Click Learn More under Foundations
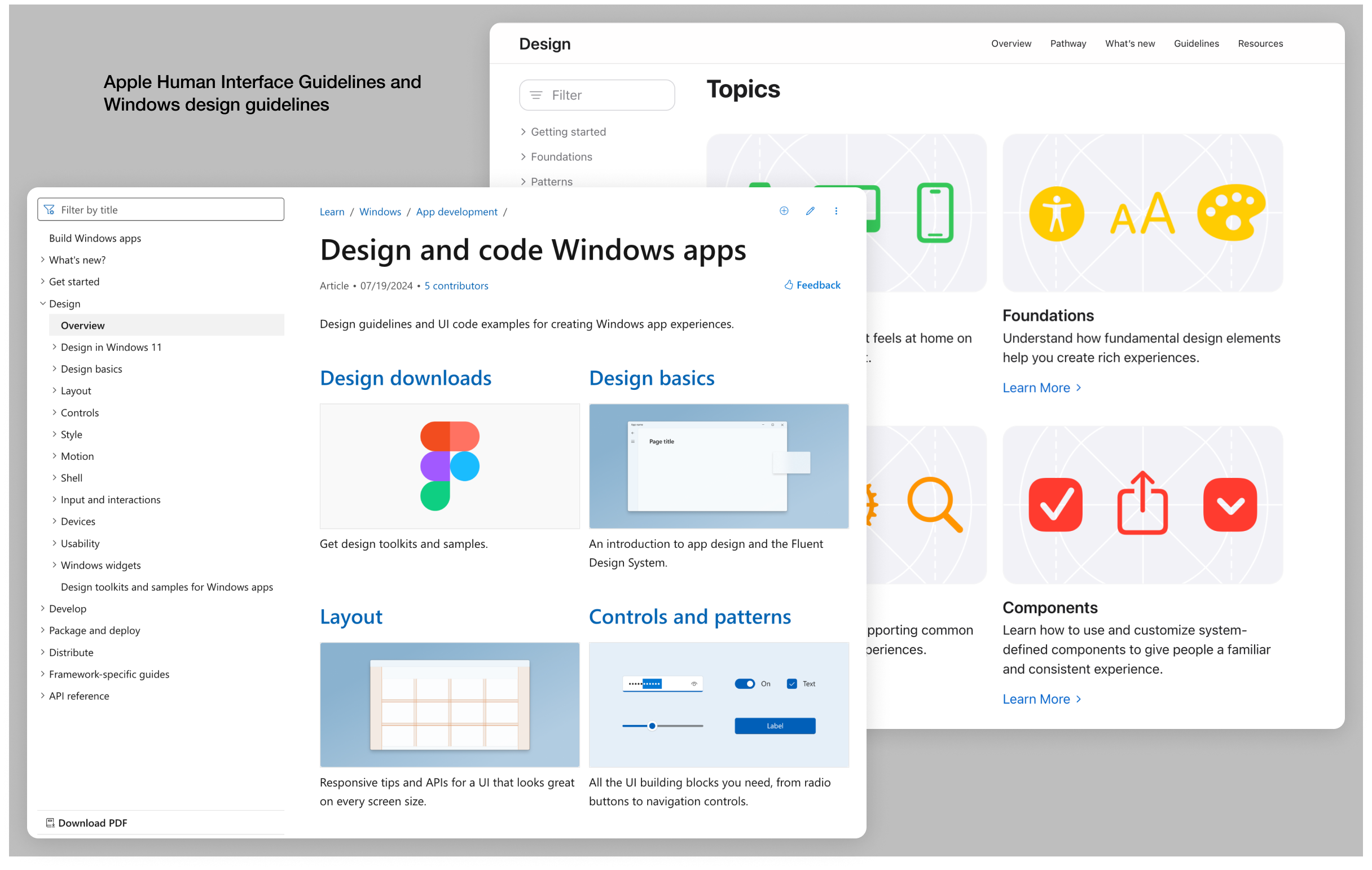 (1041, 388)
